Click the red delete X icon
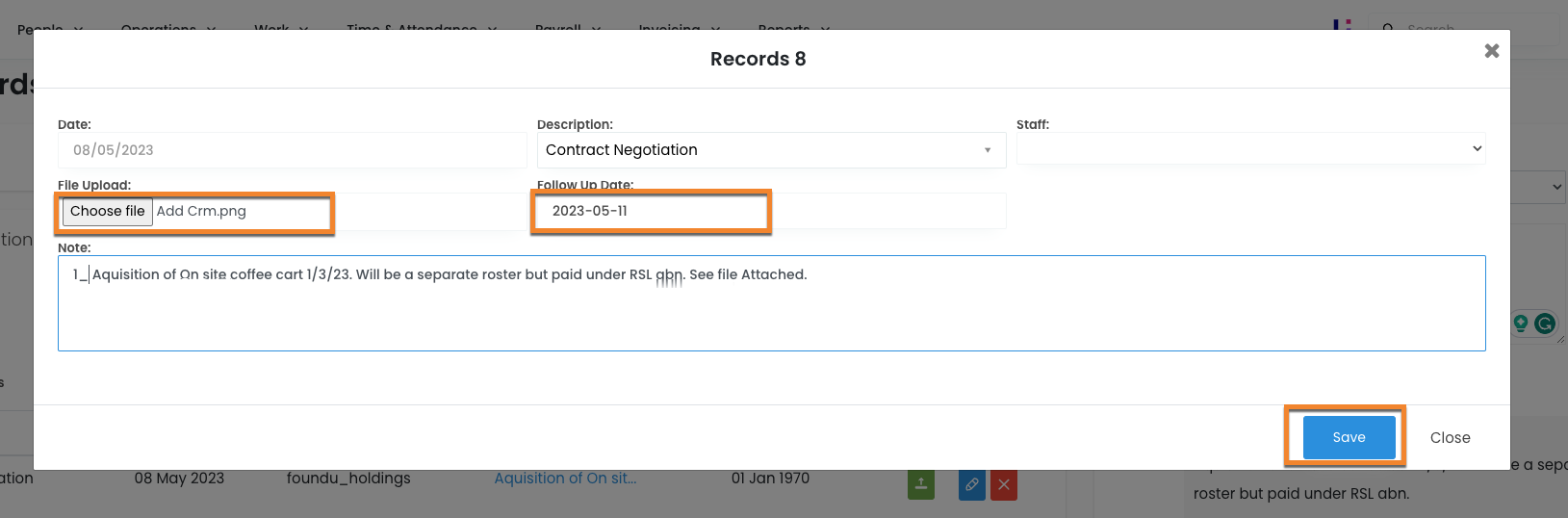The height and width of the screenshot is (518, 1568). [1004, 484]
